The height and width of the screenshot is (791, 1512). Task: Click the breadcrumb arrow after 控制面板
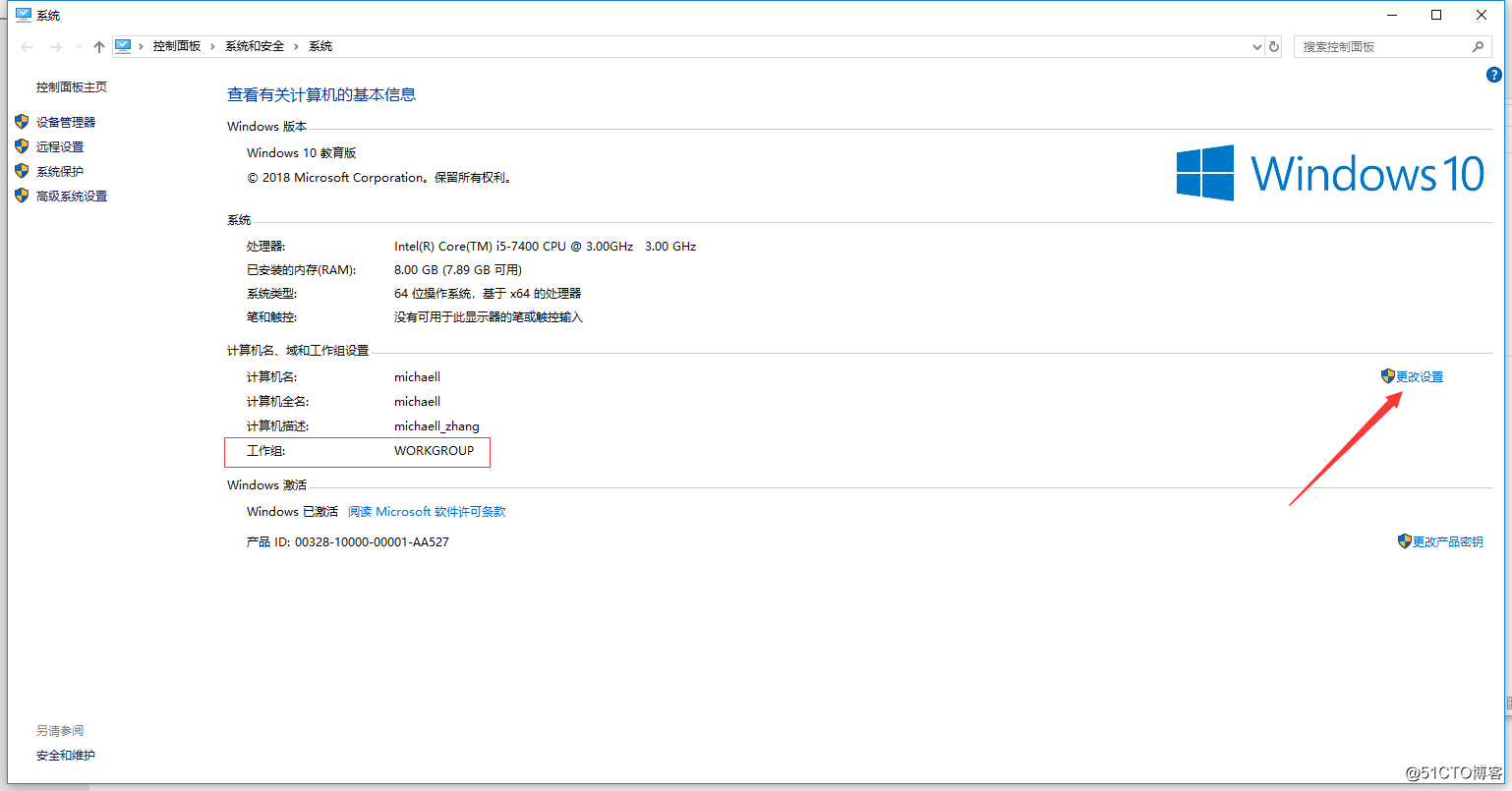tap(213, 46)
